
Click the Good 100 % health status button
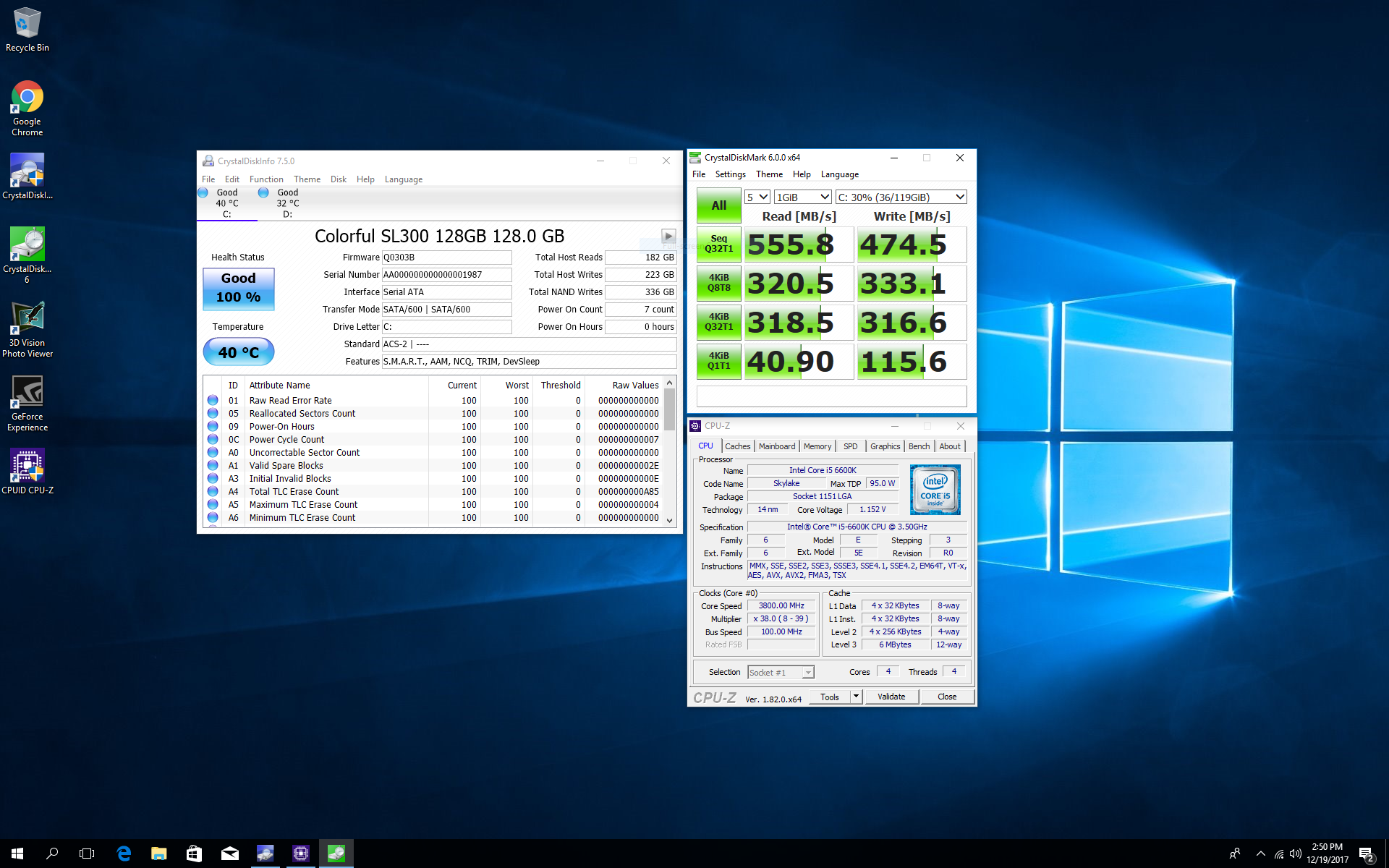coord(239,288)
